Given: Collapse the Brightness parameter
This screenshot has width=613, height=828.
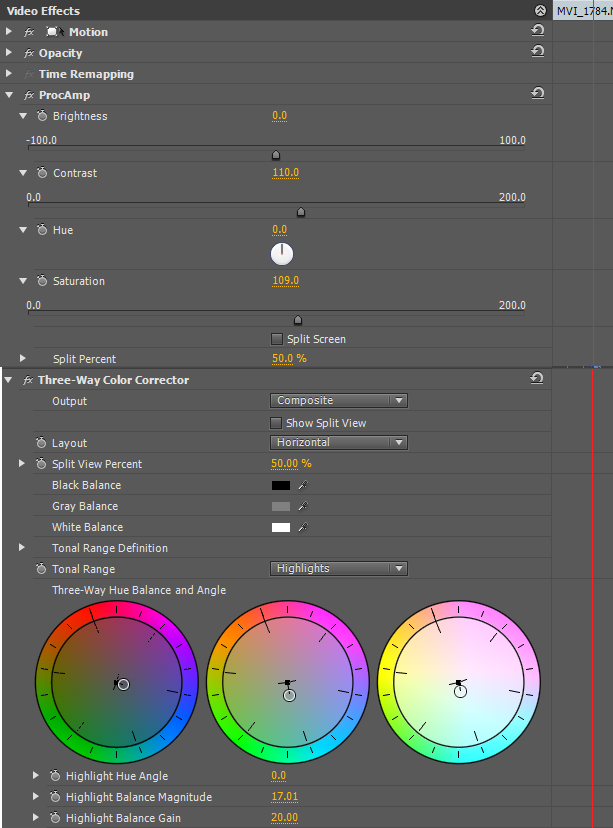Looking at the screenshot, I should point(23,116).
